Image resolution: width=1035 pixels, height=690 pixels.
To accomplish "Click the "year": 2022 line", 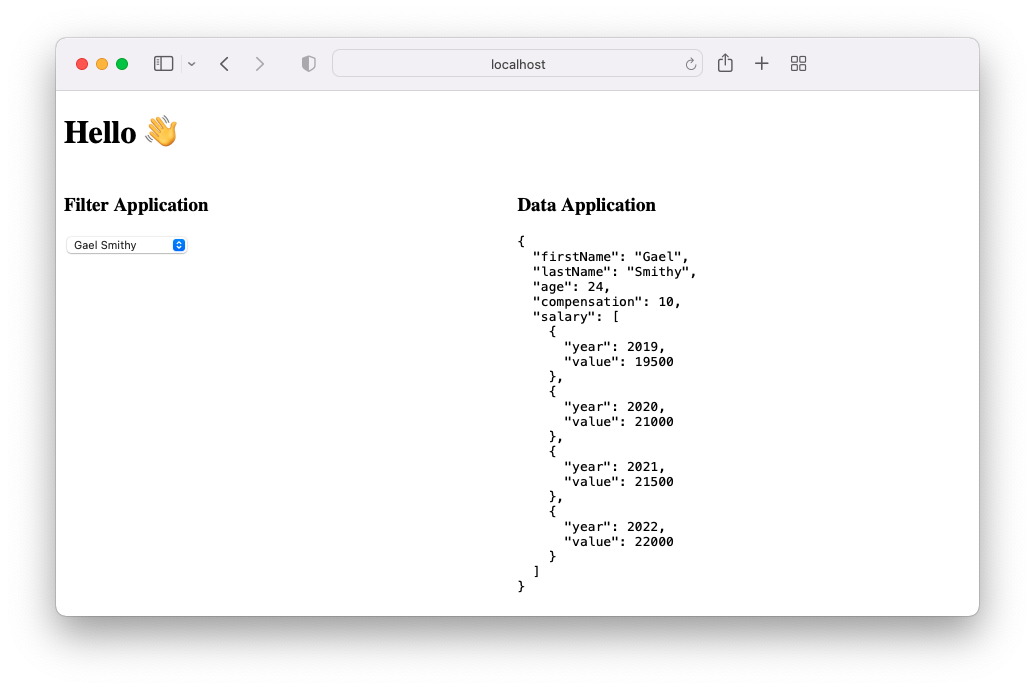I will [x=614, y=527].
